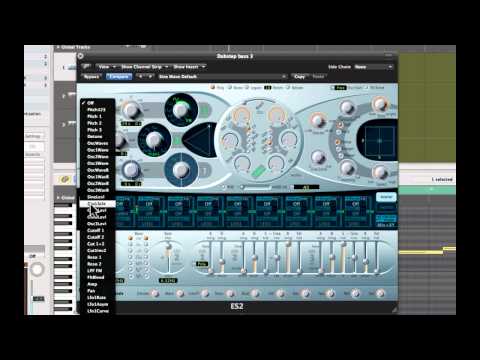Click the next preset arrow

[x=150, y=77]
